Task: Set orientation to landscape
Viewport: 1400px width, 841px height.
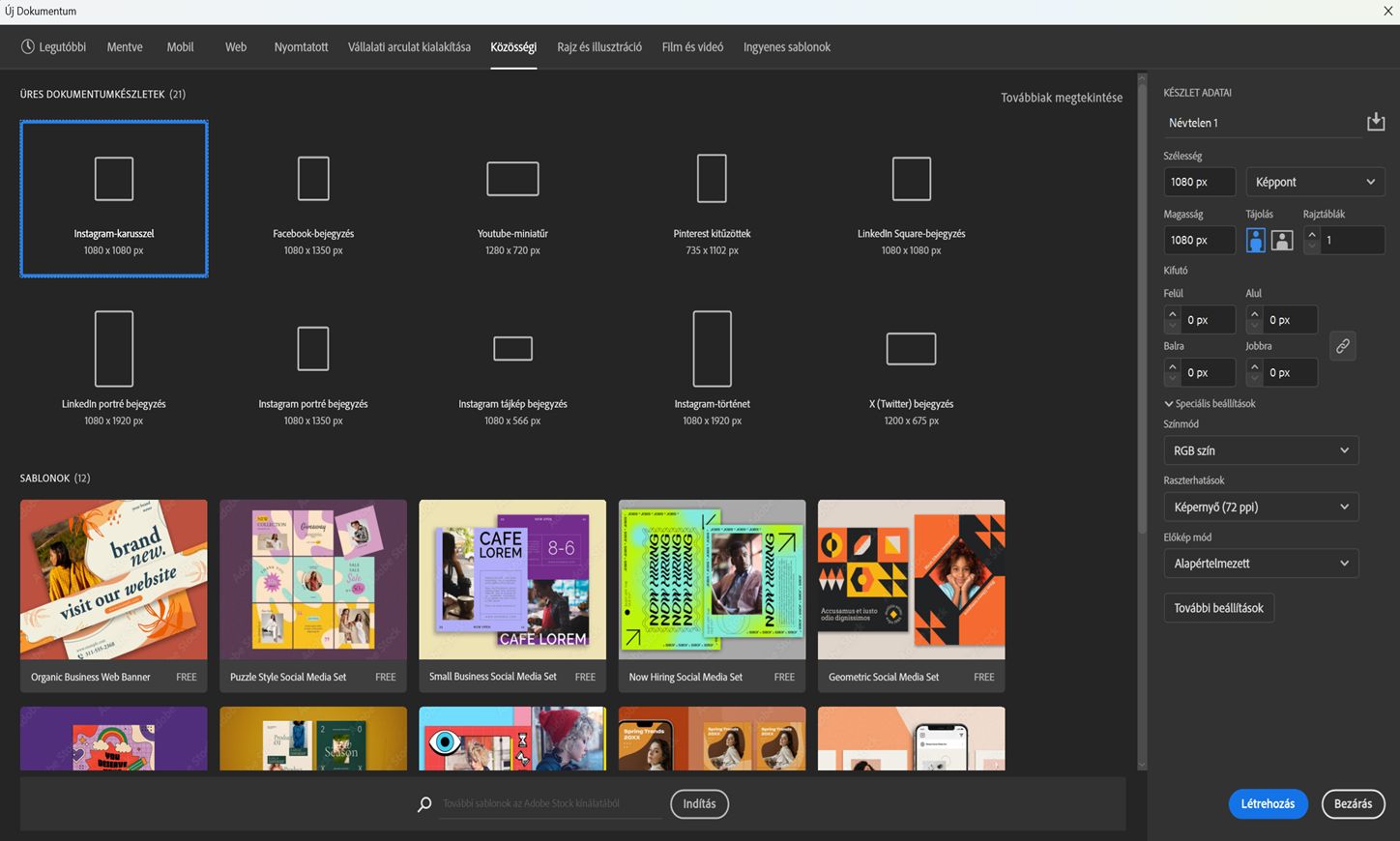Action: tap(1282, 241)
